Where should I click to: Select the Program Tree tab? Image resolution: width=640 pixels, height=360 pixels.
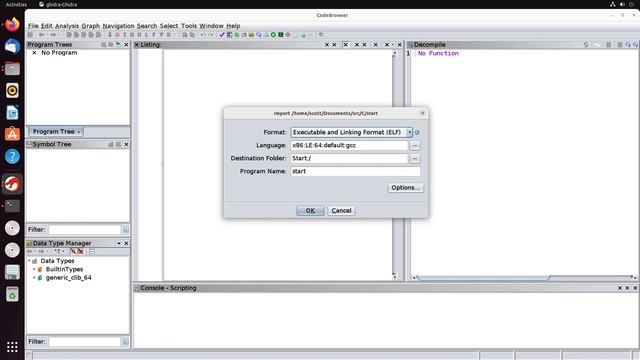pyautogui.click(x=55, y=131)
